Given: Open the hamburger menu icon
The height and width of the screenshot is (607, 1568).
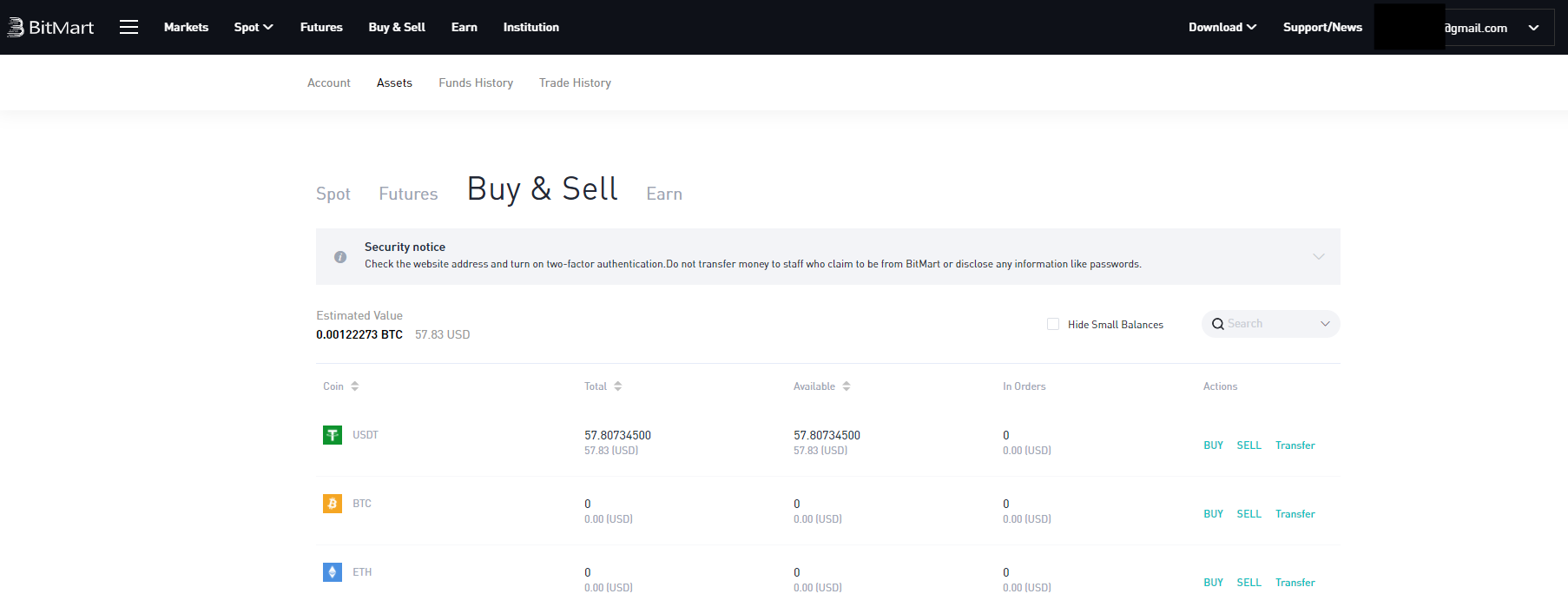Looking at the screenshot, I should pyautogui.click(x=128, y=27).
